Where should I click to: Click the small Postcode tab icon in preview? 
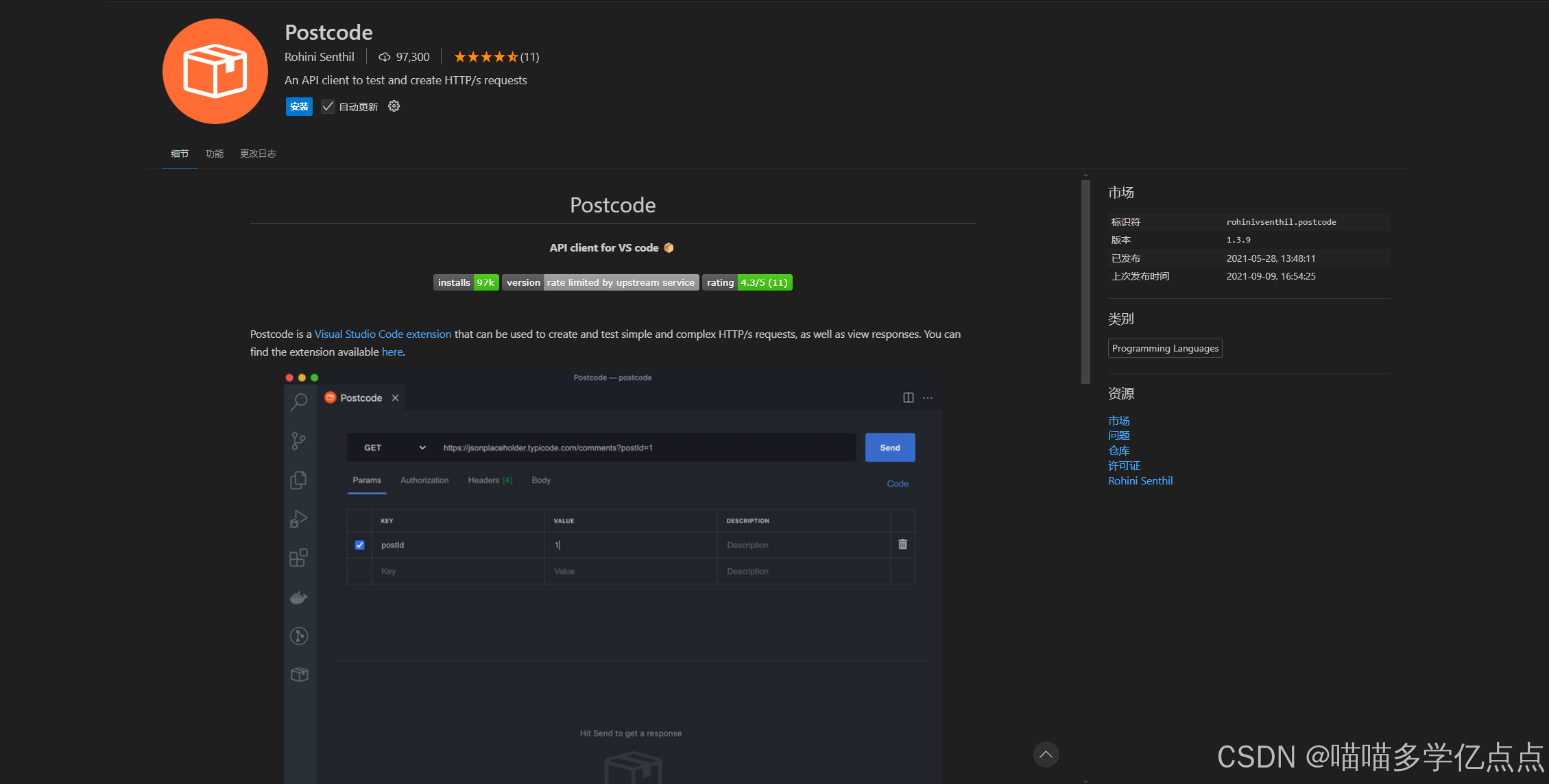pos(331,397)
